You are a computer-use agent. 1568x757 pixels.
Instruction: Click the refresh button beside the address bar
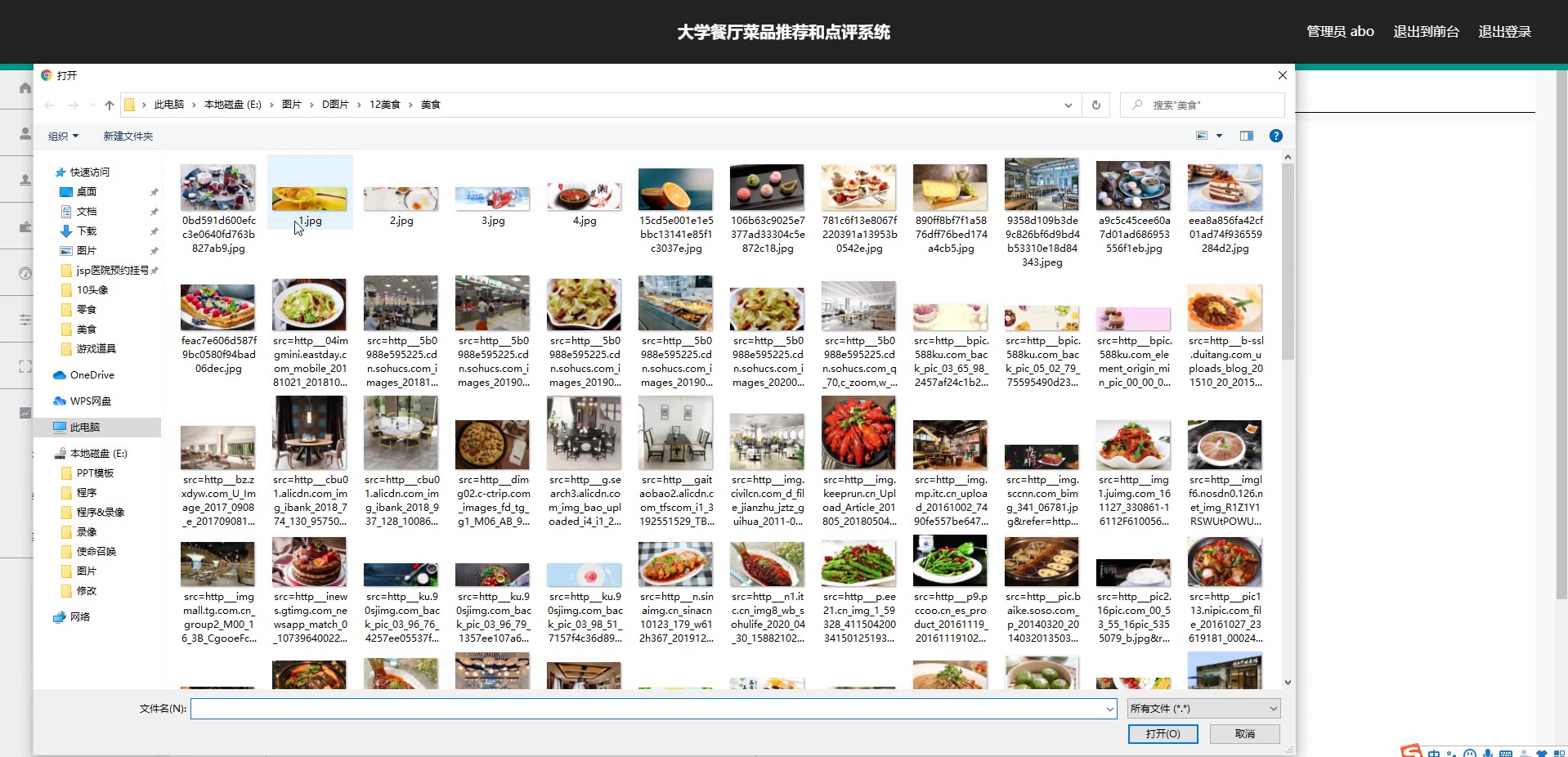(1095, 105)
